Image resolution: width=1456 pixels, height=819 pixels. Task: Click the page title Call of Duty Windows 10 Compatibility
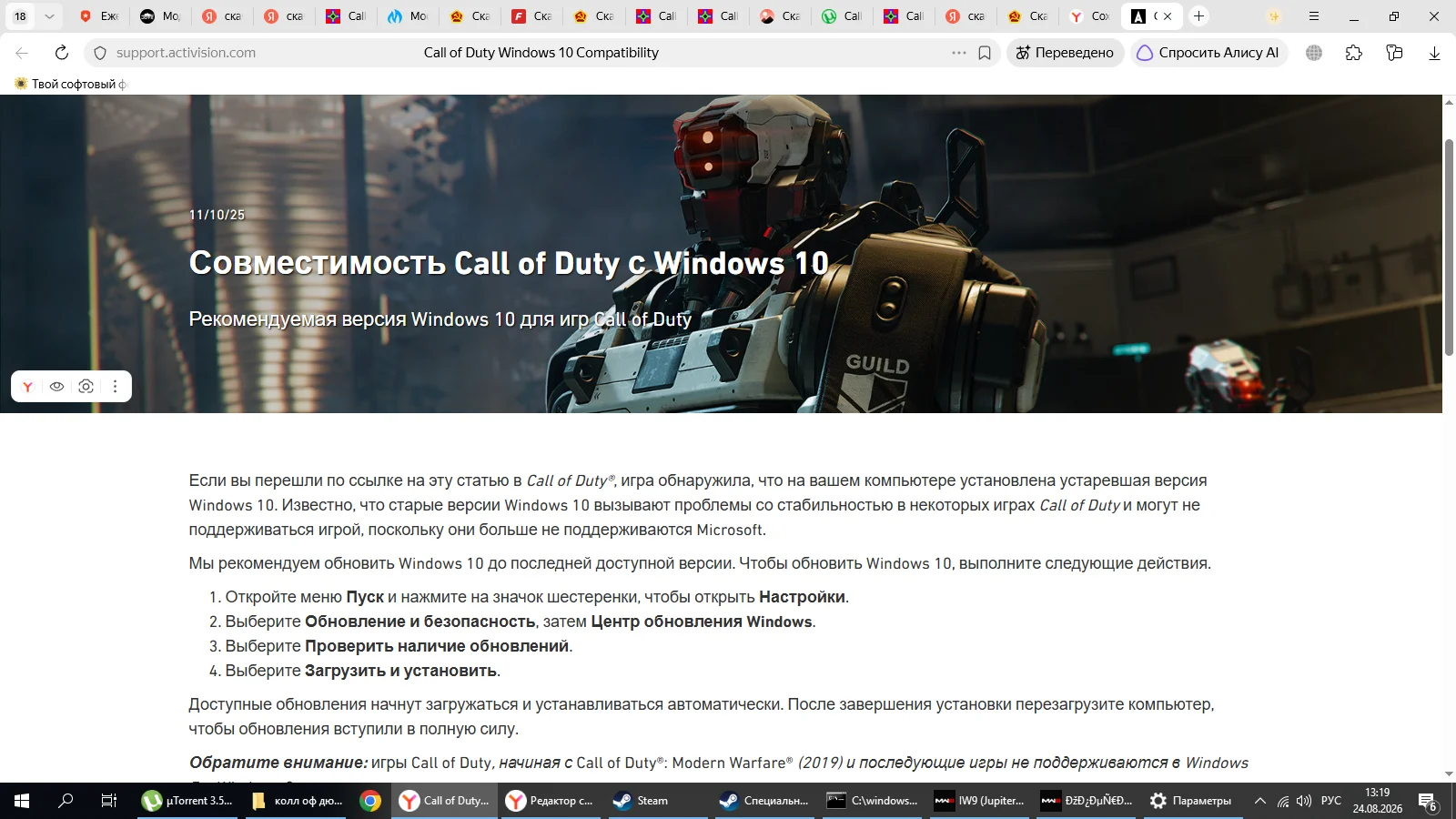[541, 53]
